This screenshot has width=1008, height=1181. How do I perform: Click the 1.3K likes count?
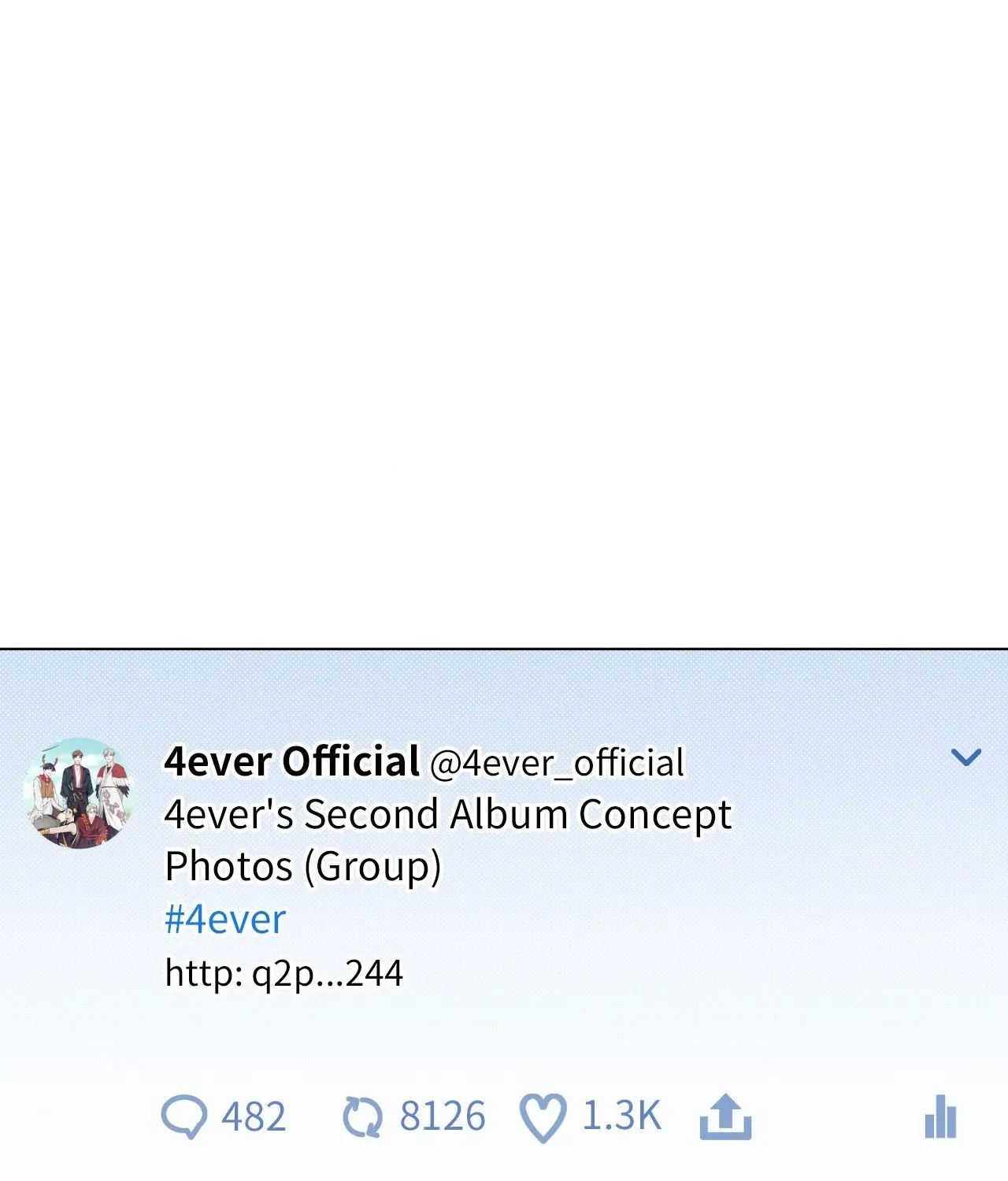coord(621,1116)
